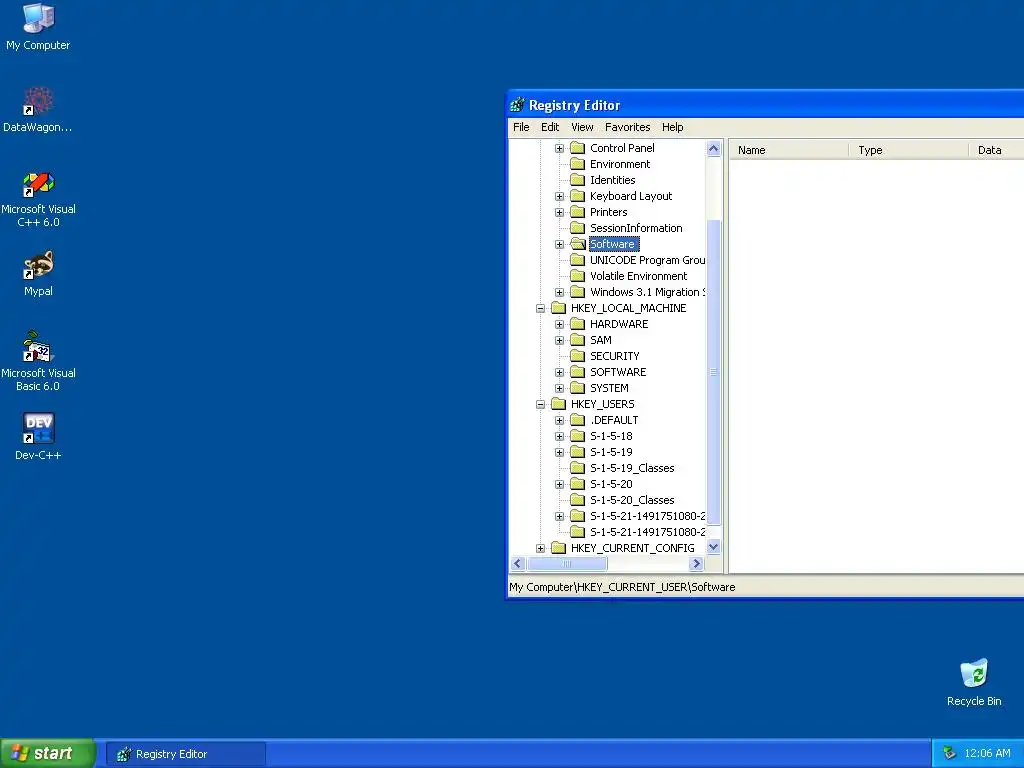Select the S-1-5-20 key label
Viewport: 1024px width, 768px height.
tap(611, 484)
